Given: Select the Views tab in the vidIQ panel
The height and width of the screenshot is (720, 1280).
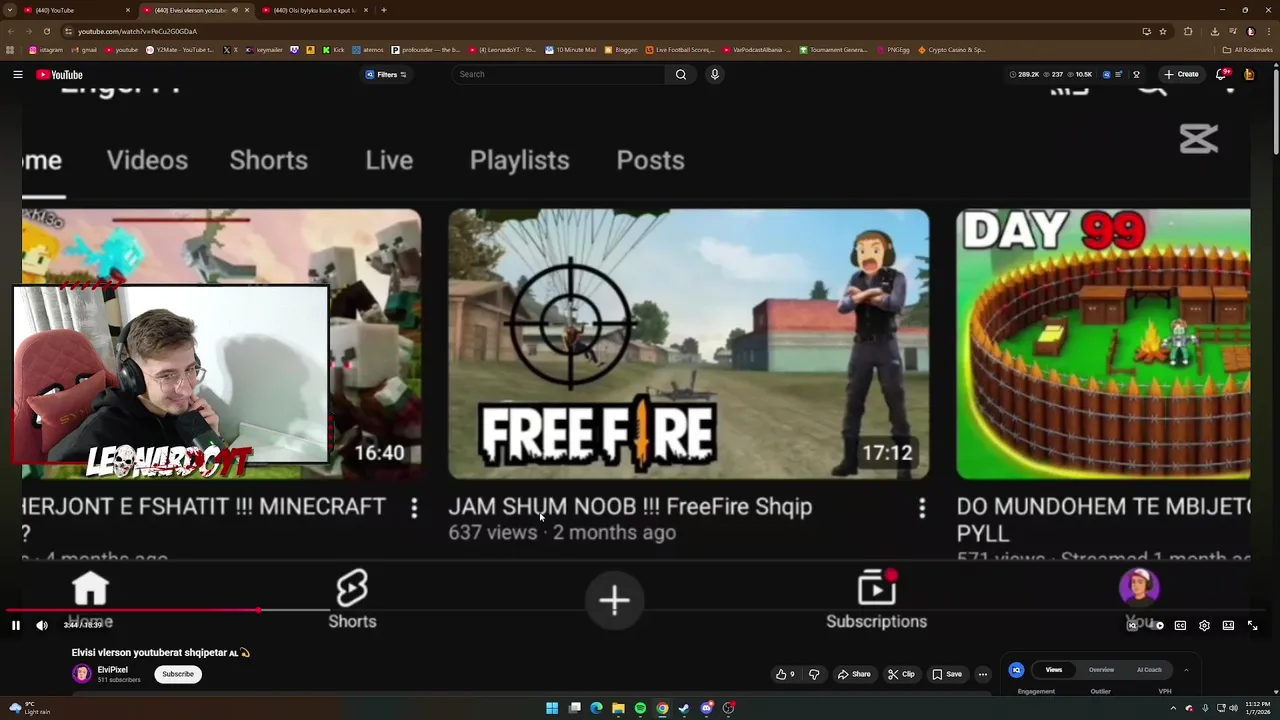Looking at the screenshot, I should click(1054, 670).
